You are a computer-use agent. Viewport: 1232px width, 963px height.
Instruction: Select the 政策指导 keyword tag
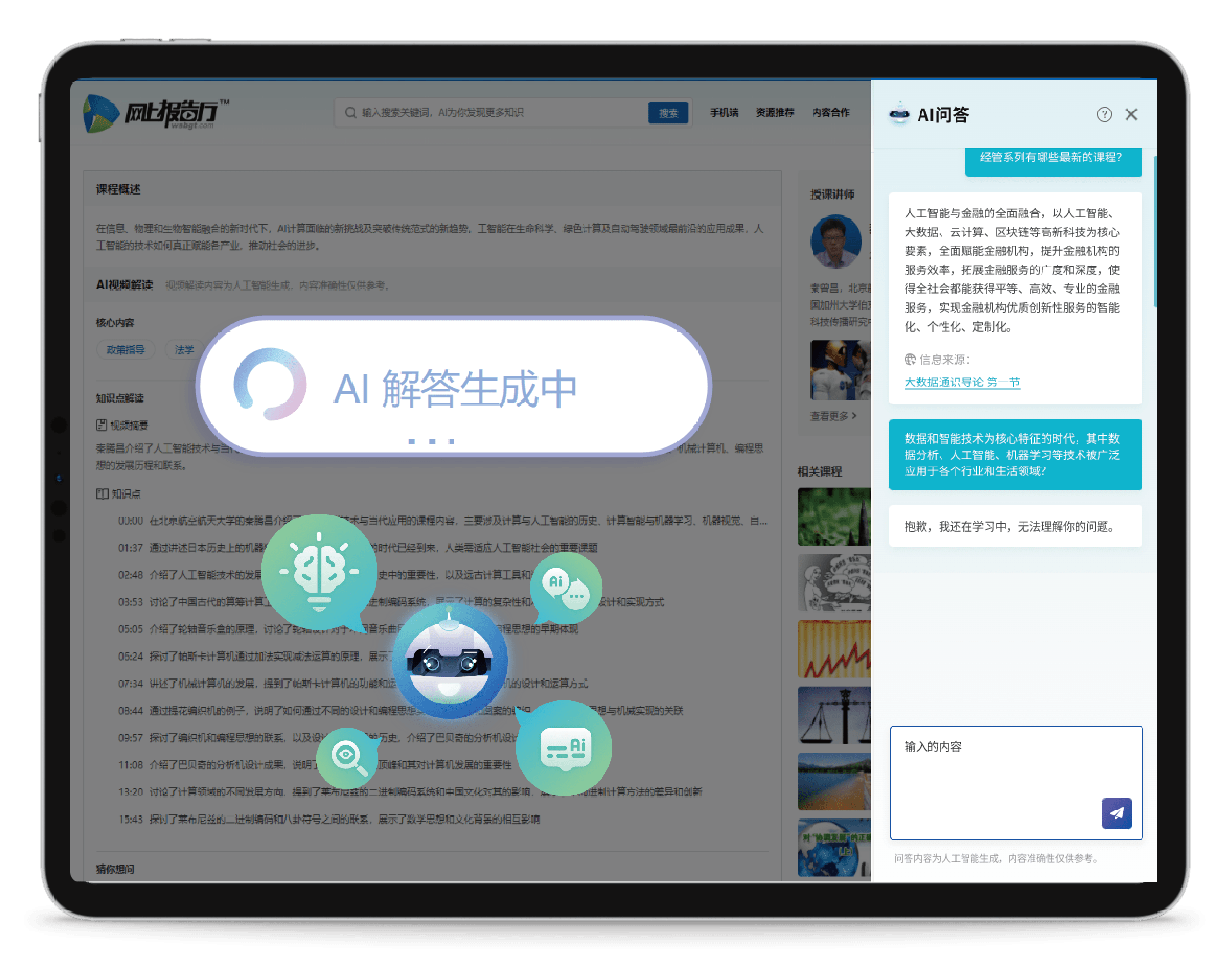(x=125, y=350)
